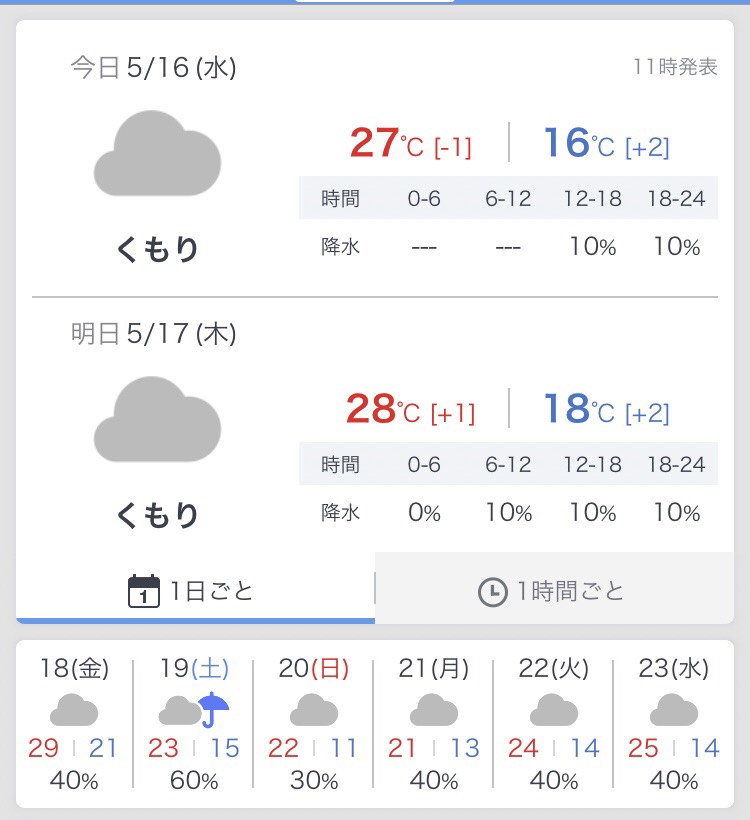Open the 明日 5/17 (木) forecast

153,334
